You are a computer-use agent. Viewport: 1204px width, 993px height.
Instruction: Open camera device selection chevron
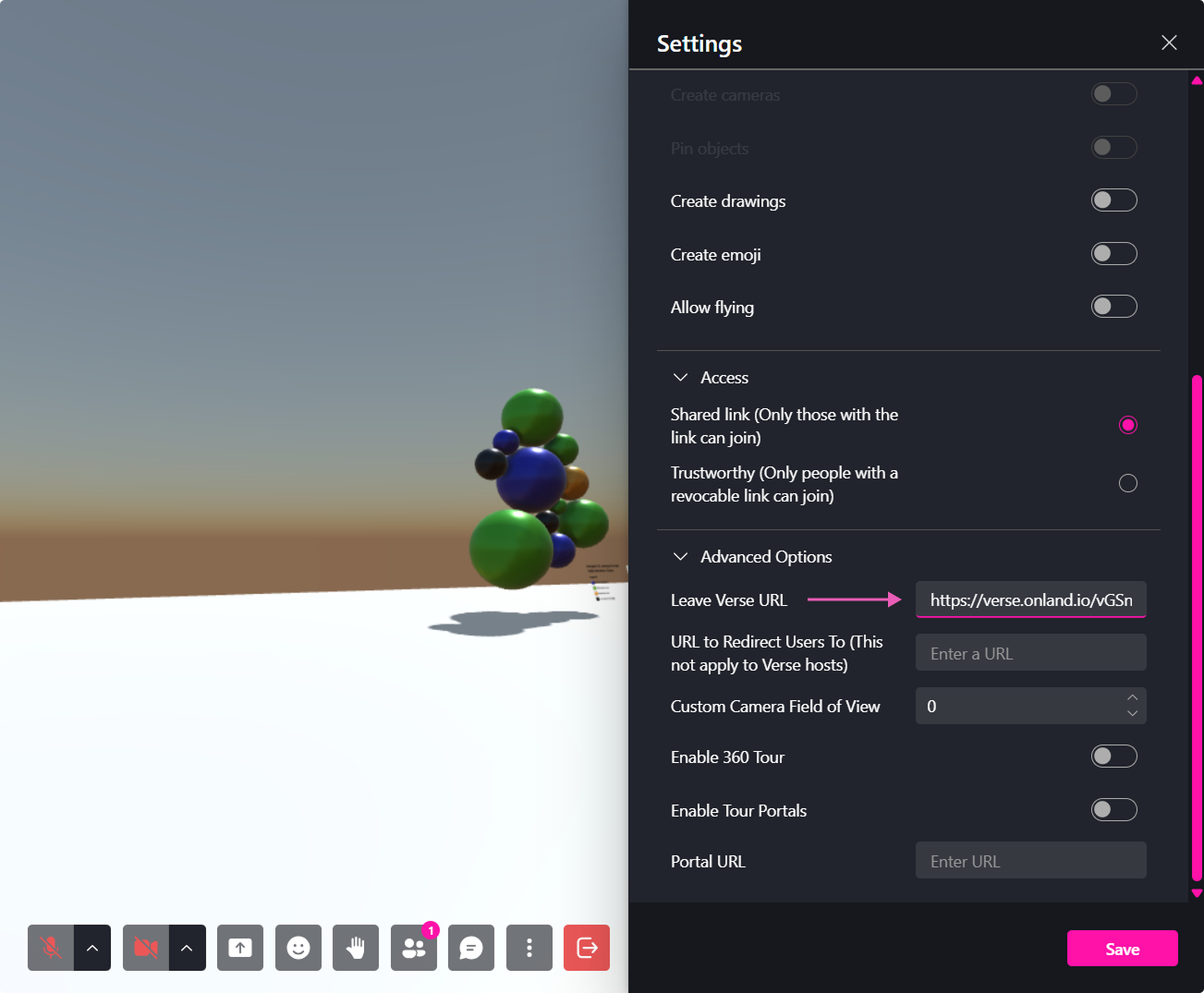pos(188,948)
